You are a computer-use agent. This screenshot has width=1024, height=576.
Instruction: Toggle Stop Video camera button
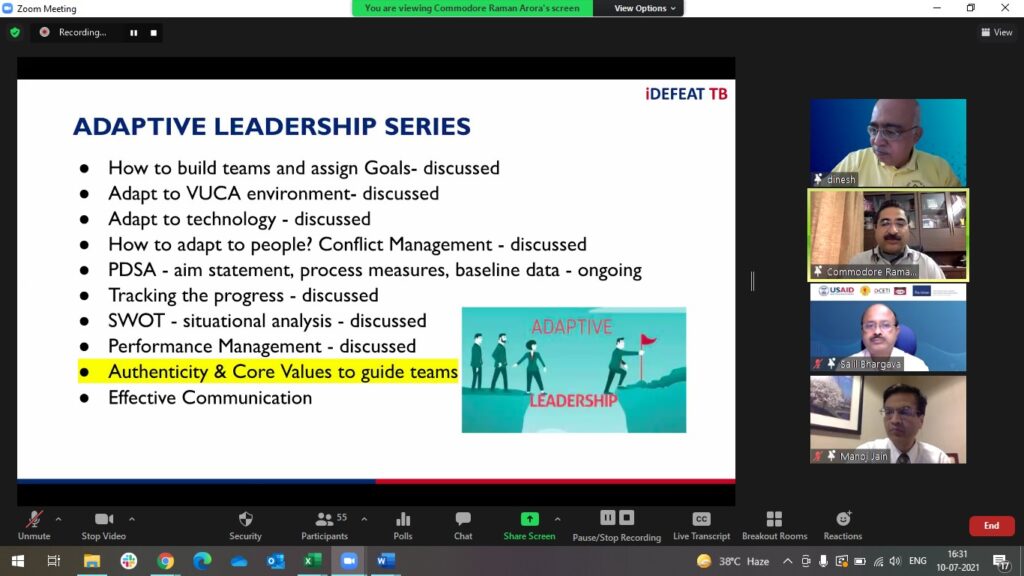click(104, 523)
